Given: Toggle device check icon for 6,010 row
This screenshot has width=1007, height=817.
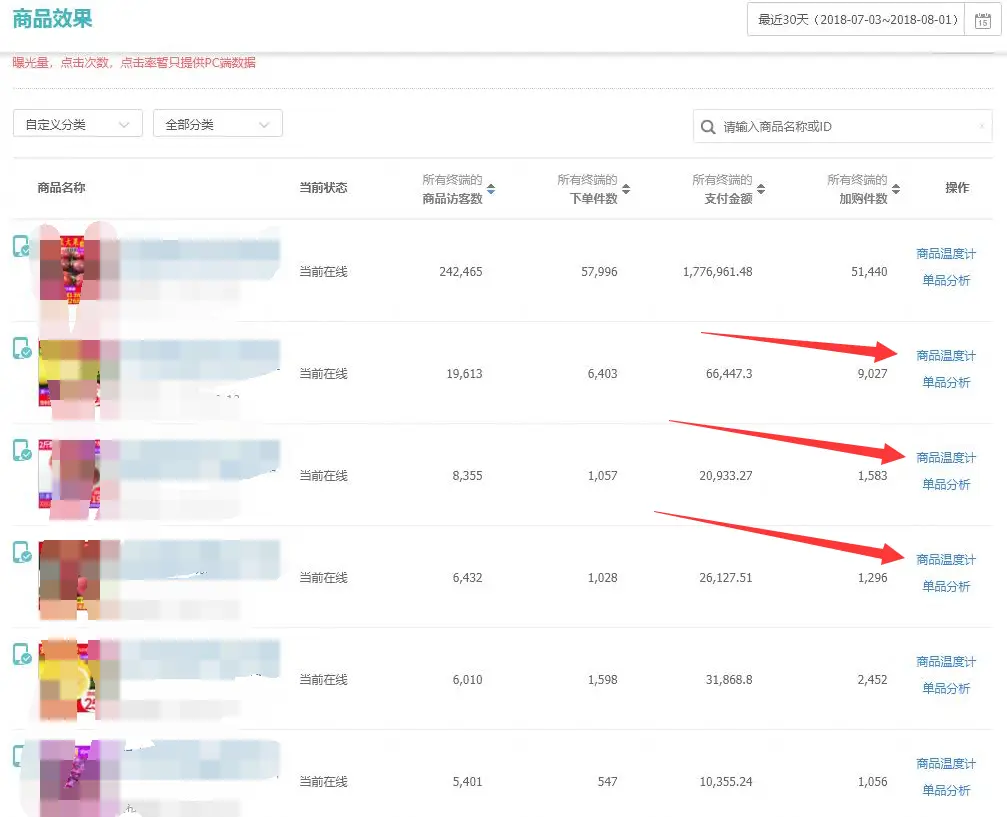Looking at the screenshot, I should coord(22,654).
